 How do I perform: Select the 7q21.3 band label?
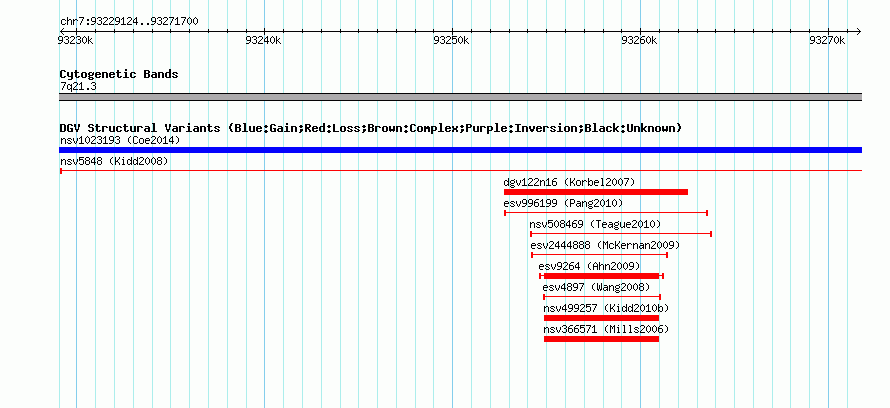click(78, 87)
